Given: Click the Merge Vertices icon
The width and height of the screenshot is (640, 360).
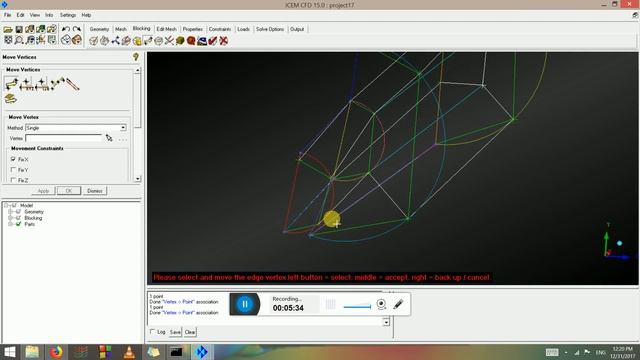Looking at the screenshot, I should [x=116, y=41].
